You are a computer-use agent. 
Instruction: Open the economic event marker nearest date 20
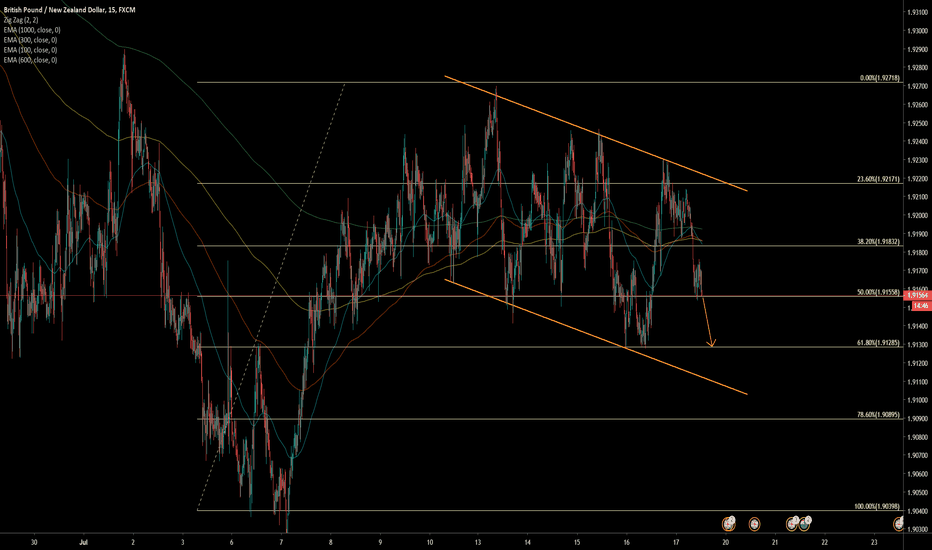(729, 524)
